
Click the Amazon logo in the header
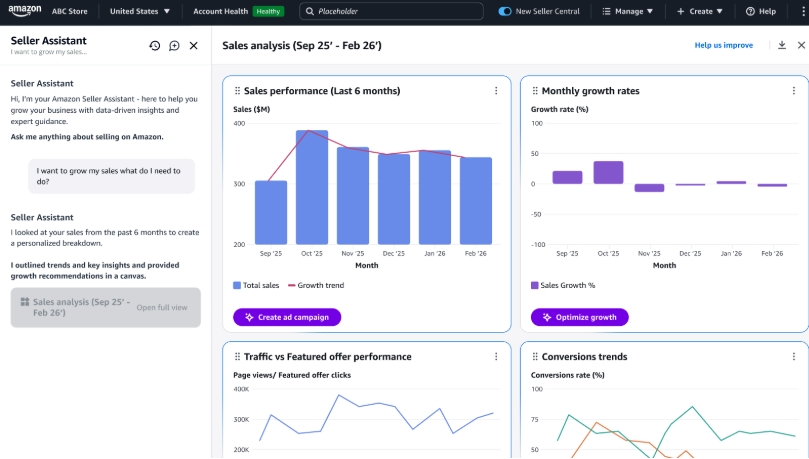click(24, 11)
